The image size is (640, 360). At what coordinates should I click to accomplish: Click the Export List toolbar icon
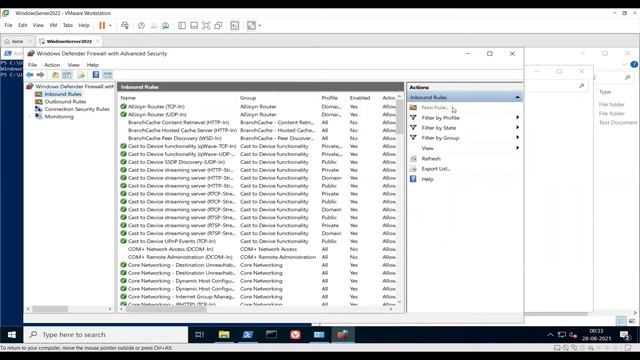tap(81, 75)
